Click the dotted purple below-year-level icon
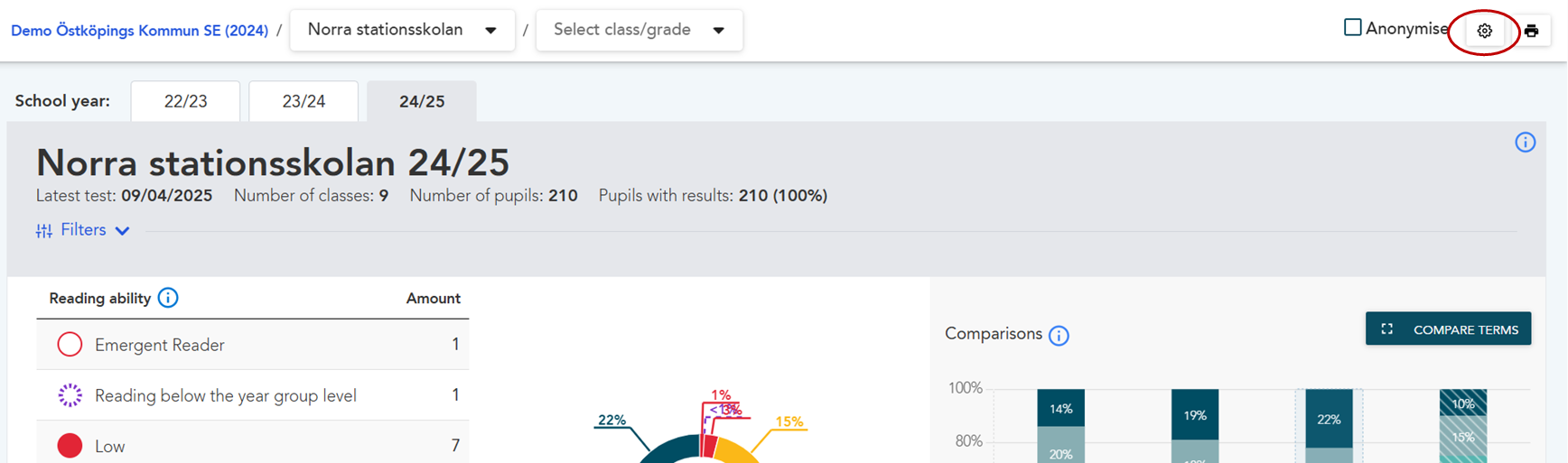 [70, 395]
